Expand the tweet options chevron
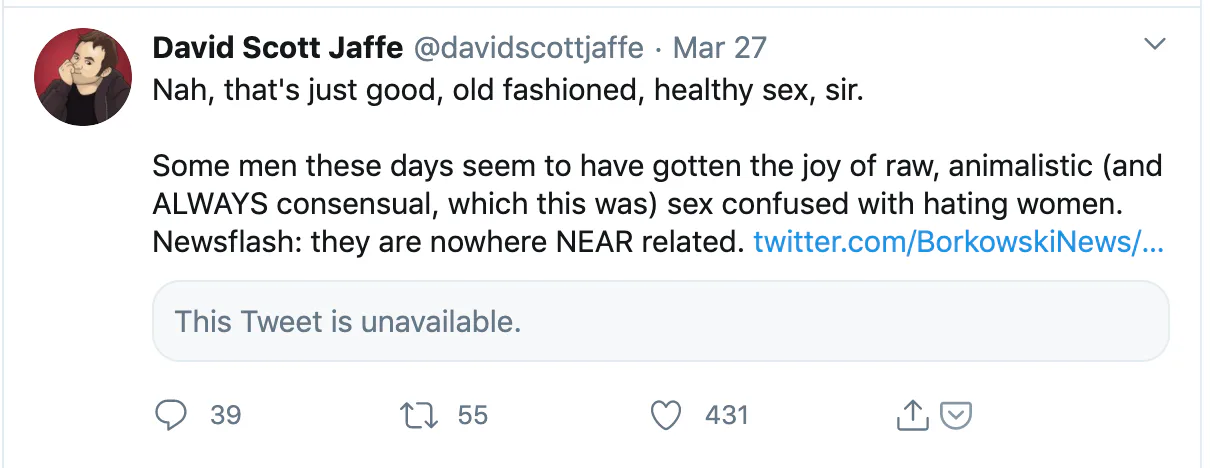 1155,45
